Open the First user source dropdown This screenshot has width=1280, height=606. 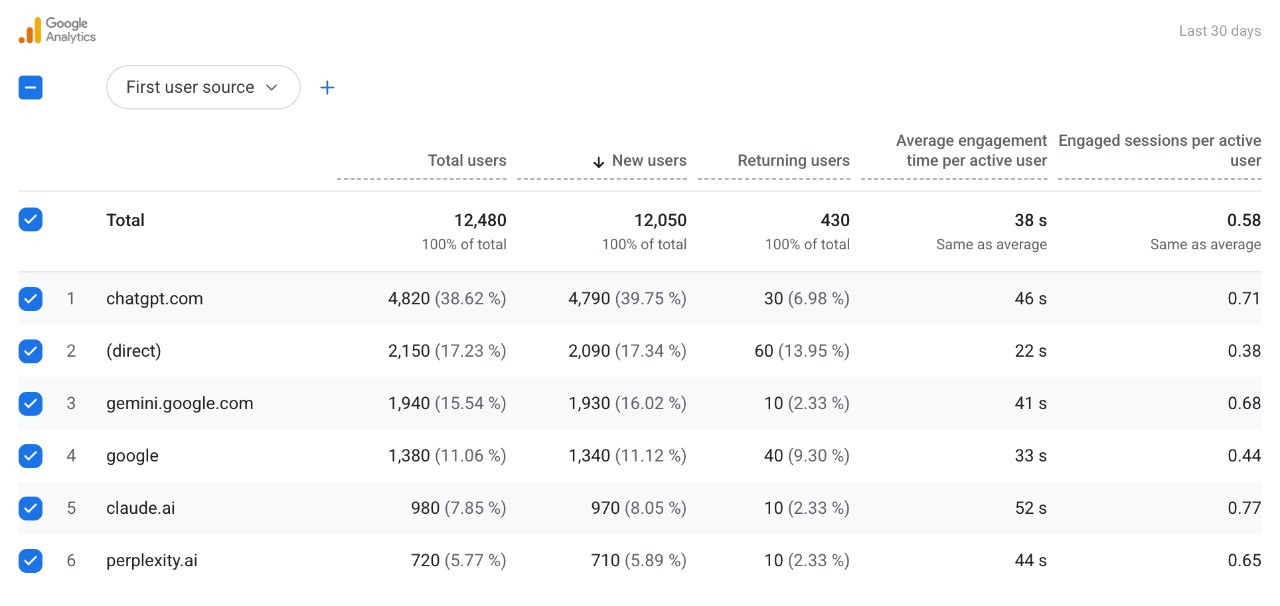click(203, 87)
